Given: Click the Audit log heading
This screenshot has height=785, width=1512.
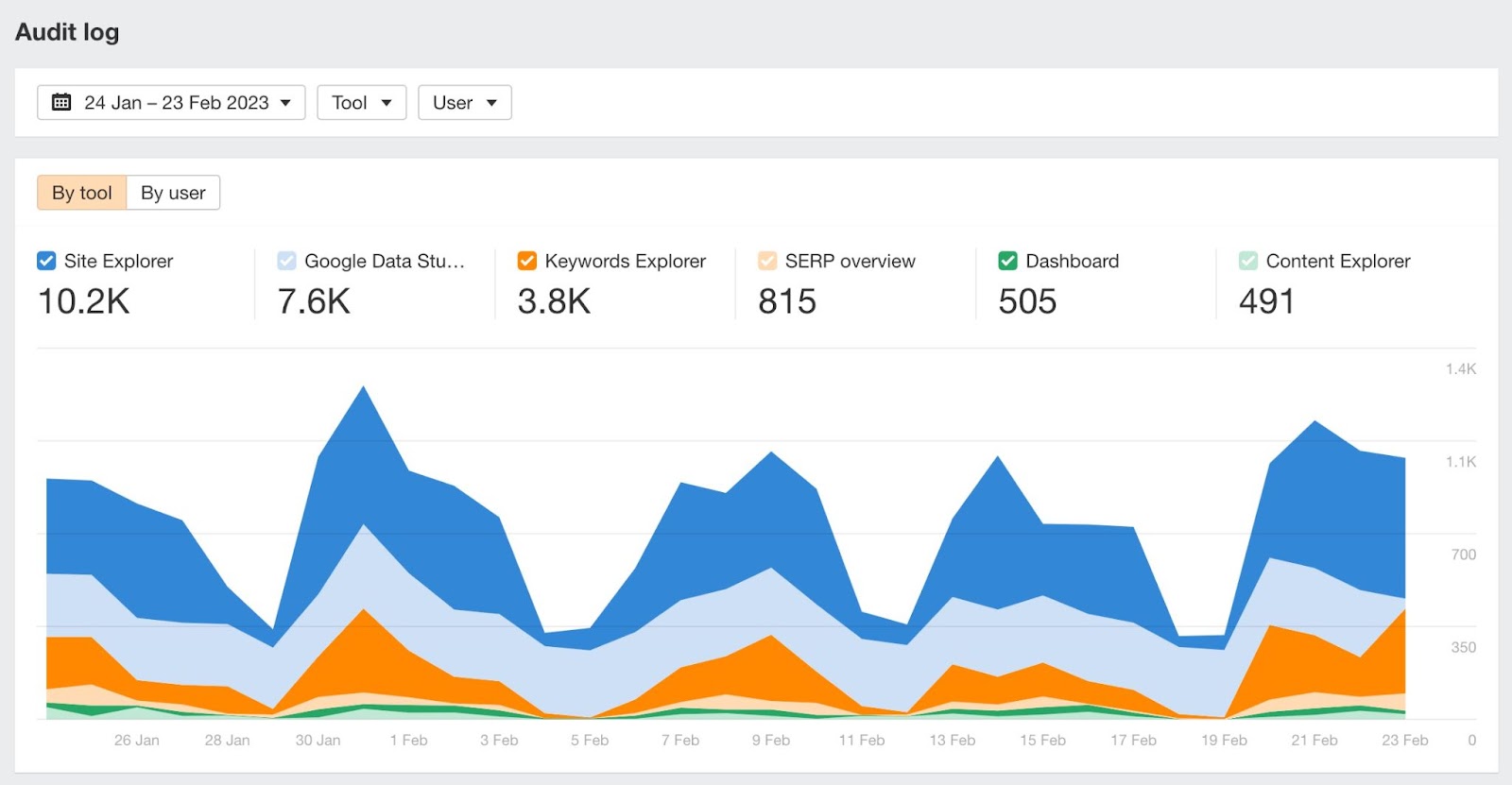Looking at the screenshot, I should 67,32.
